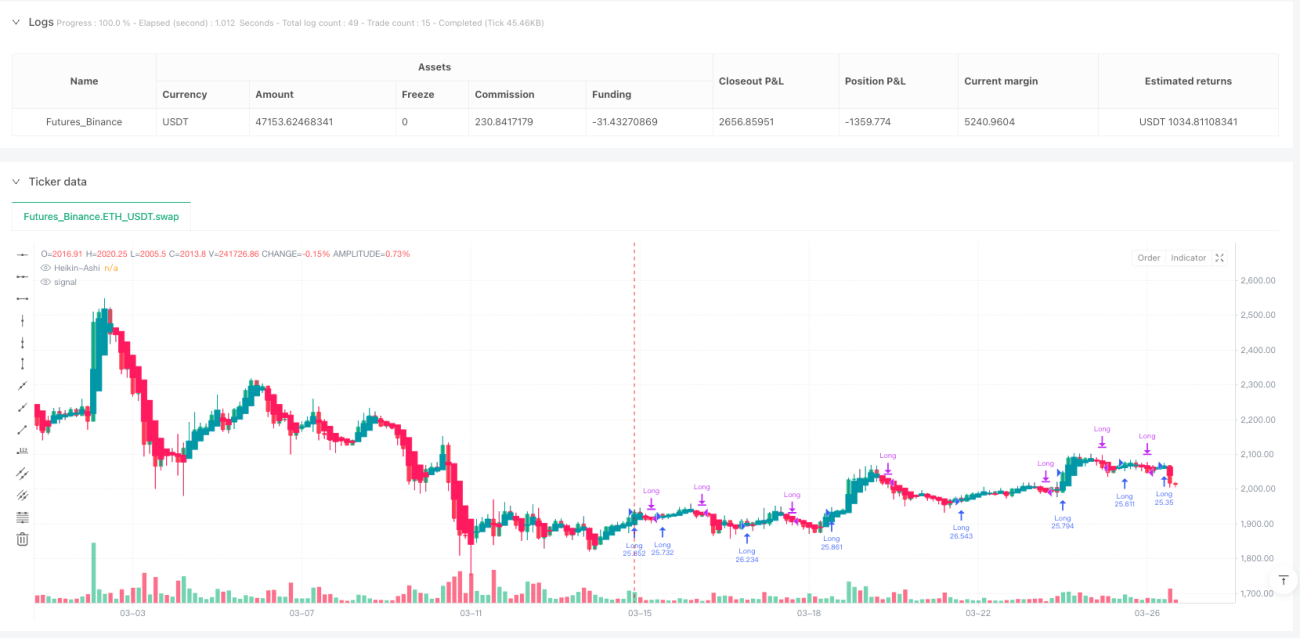
Task: Toggle the Order overlay button
Action: (1148, 258)
